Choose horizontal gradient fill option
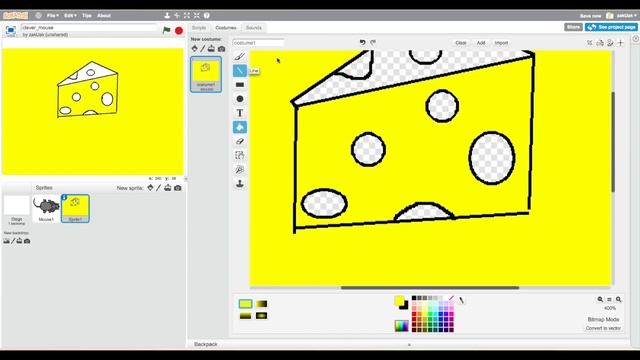 coord(262,304)
